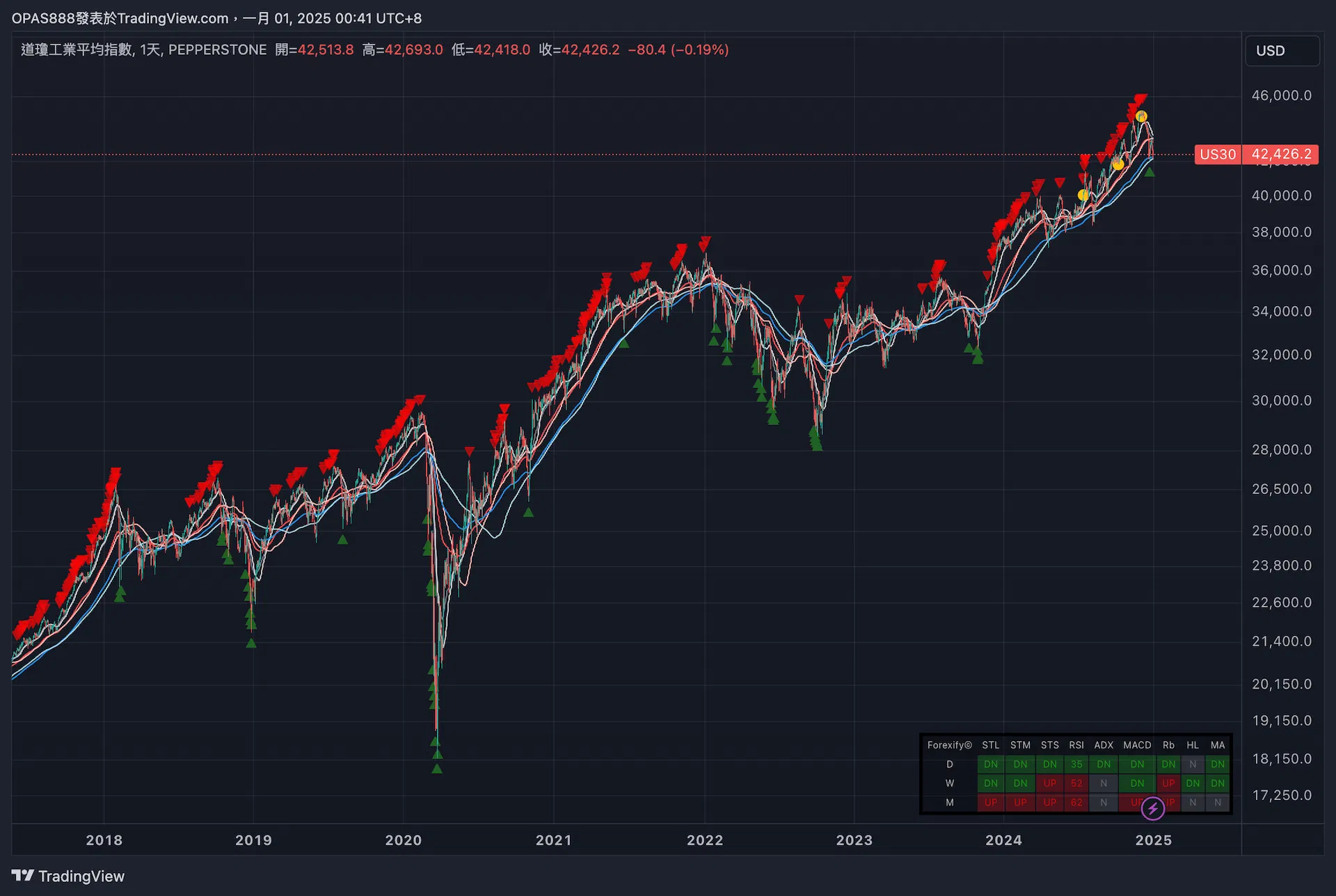Viewport: 1336px width, 896px height.
Task: Click the purple lightning bolt icon
Action: point(1153,808)
